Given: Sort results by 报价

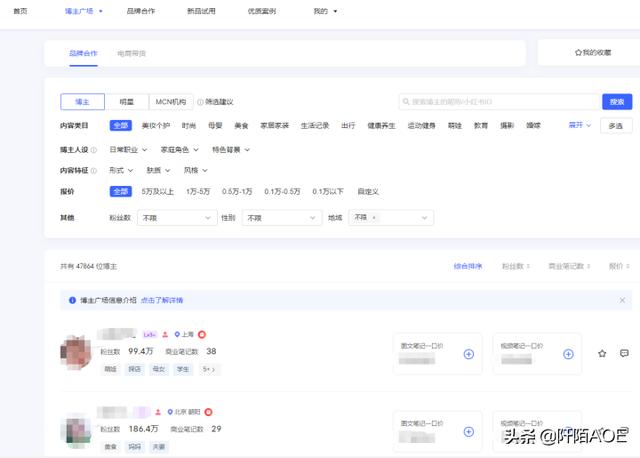Looking at the screenshot, I should pos(619,266).
